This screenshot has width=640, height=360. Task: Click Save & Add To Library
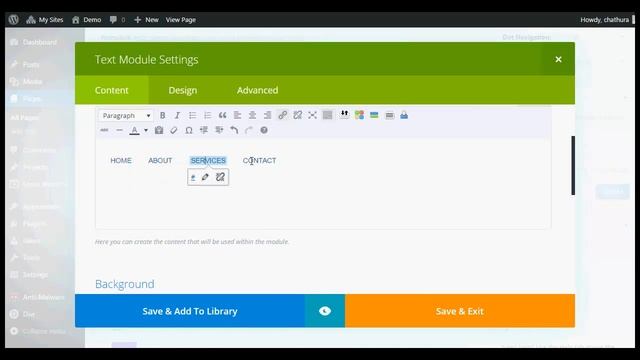point(190,311)
